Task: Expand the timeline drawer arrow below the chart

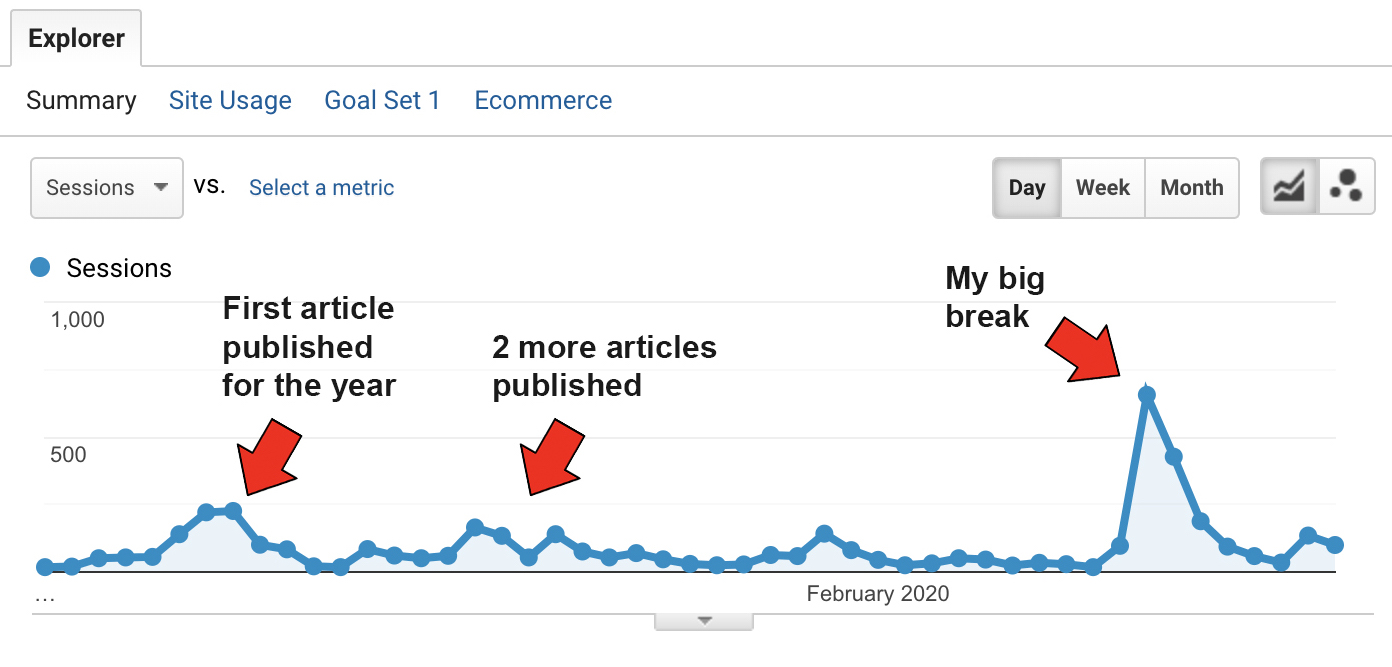Action: pyautogui.click(x=703, y=620)
